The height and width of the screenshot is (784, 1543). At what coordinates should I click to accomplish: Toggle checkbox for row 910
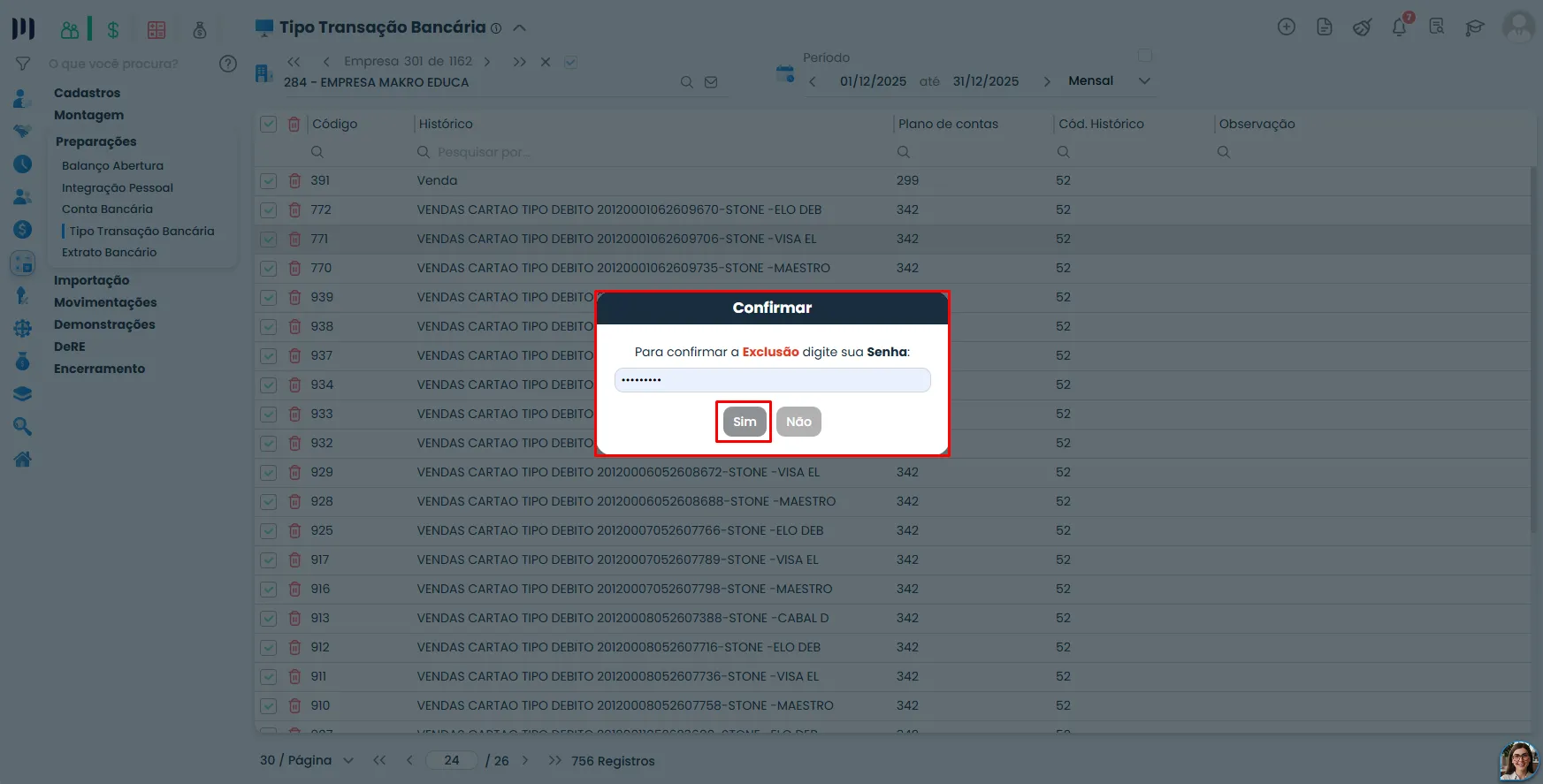pos(269,705)
